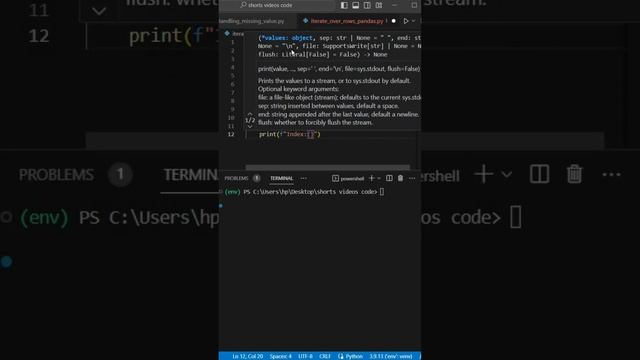Select TERMINAL tab in center VS Code panel

281,178
